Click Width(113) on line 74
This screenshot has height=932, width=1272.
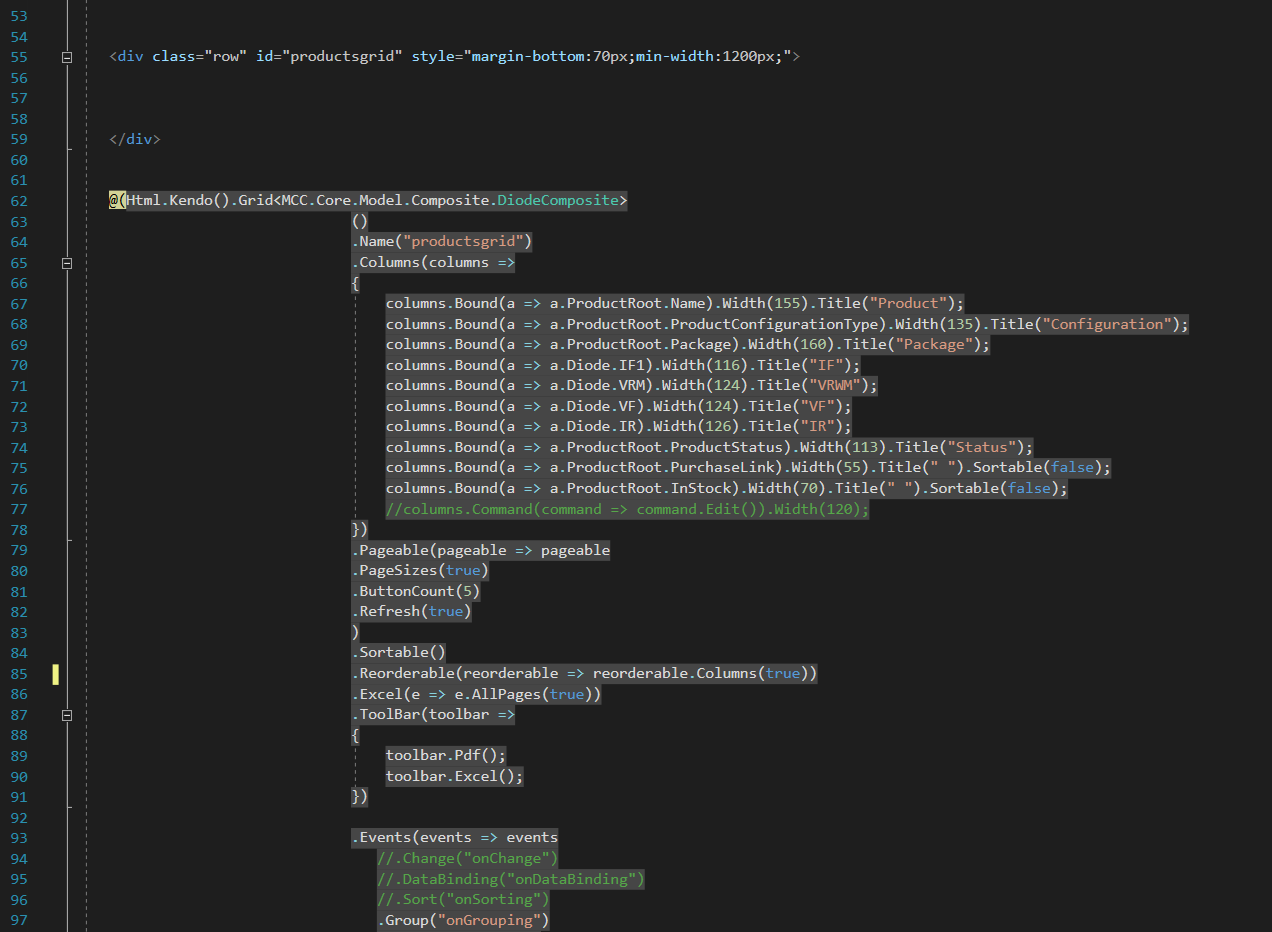coord(843,447)
